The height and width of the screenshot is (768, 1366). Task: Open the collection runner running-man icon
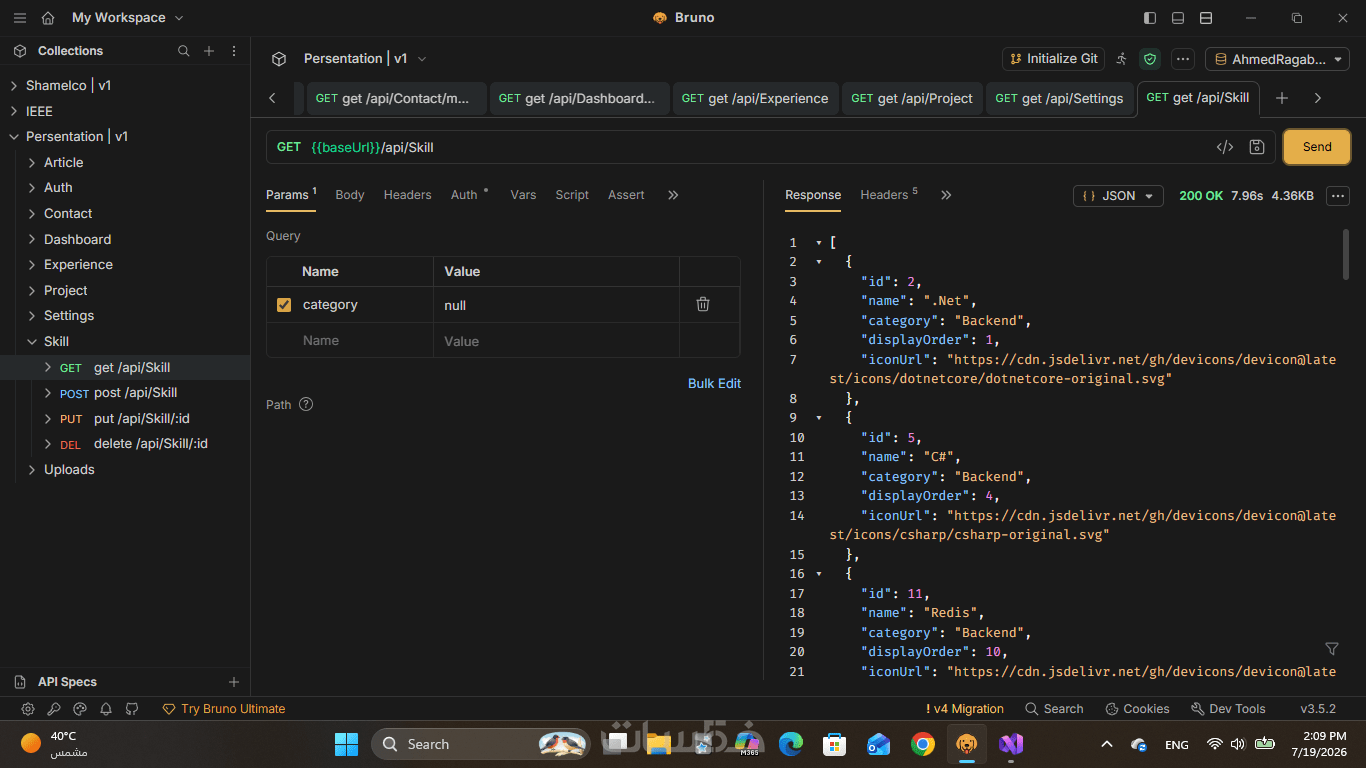(1122, 59)
